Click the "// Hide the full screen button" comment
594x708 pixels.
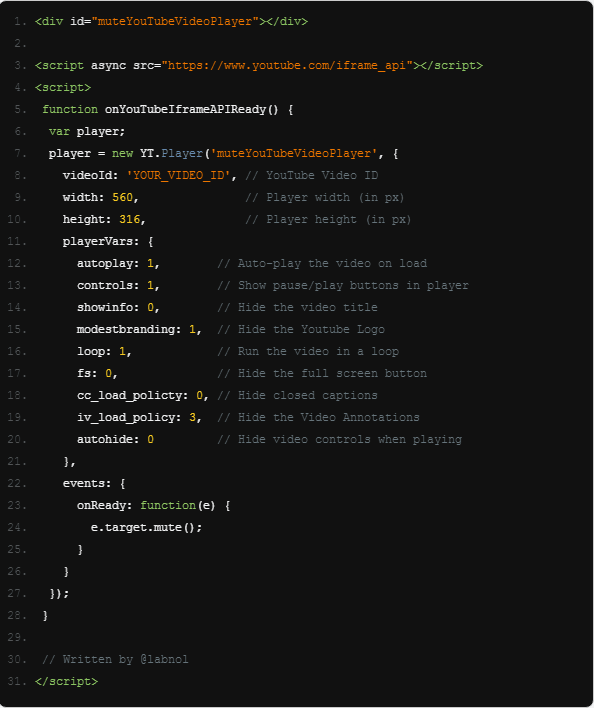pos(322,373)
